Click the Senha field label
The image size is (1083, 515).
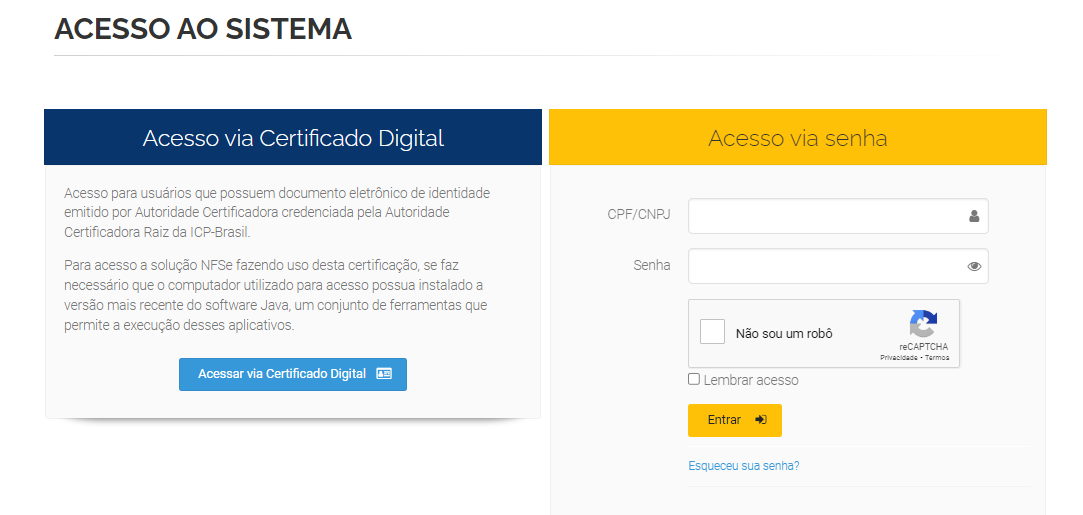(x=652, y=265)
